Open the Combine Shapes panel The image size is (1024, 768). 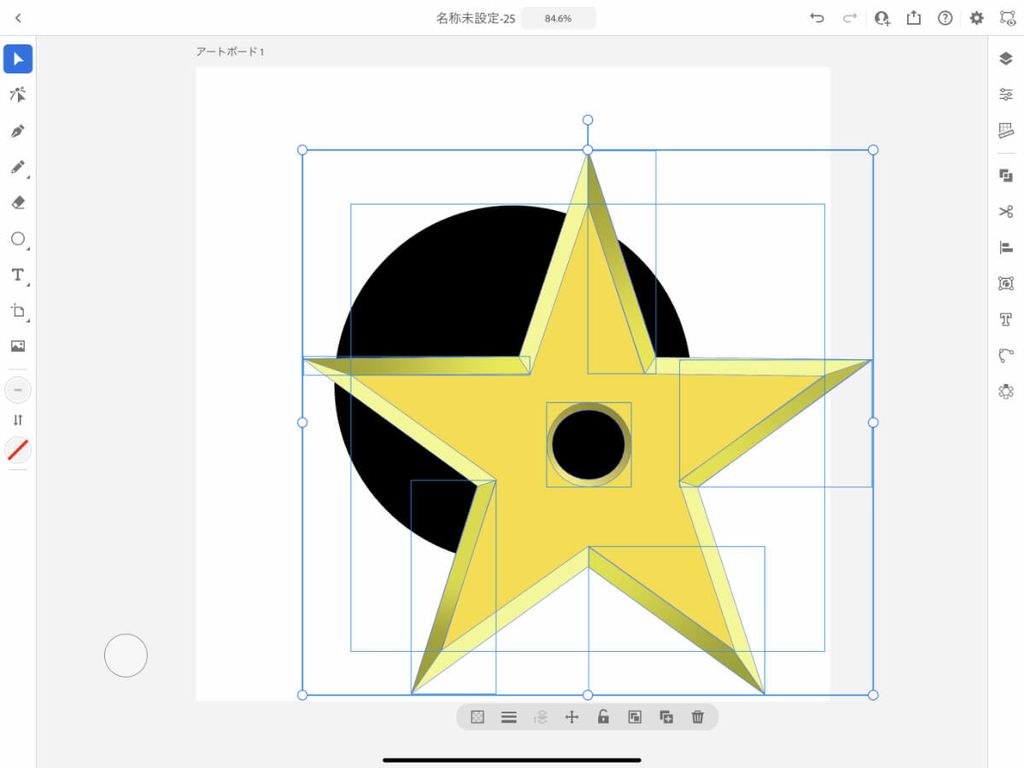pyautogui.click(x=1006, y=176)
